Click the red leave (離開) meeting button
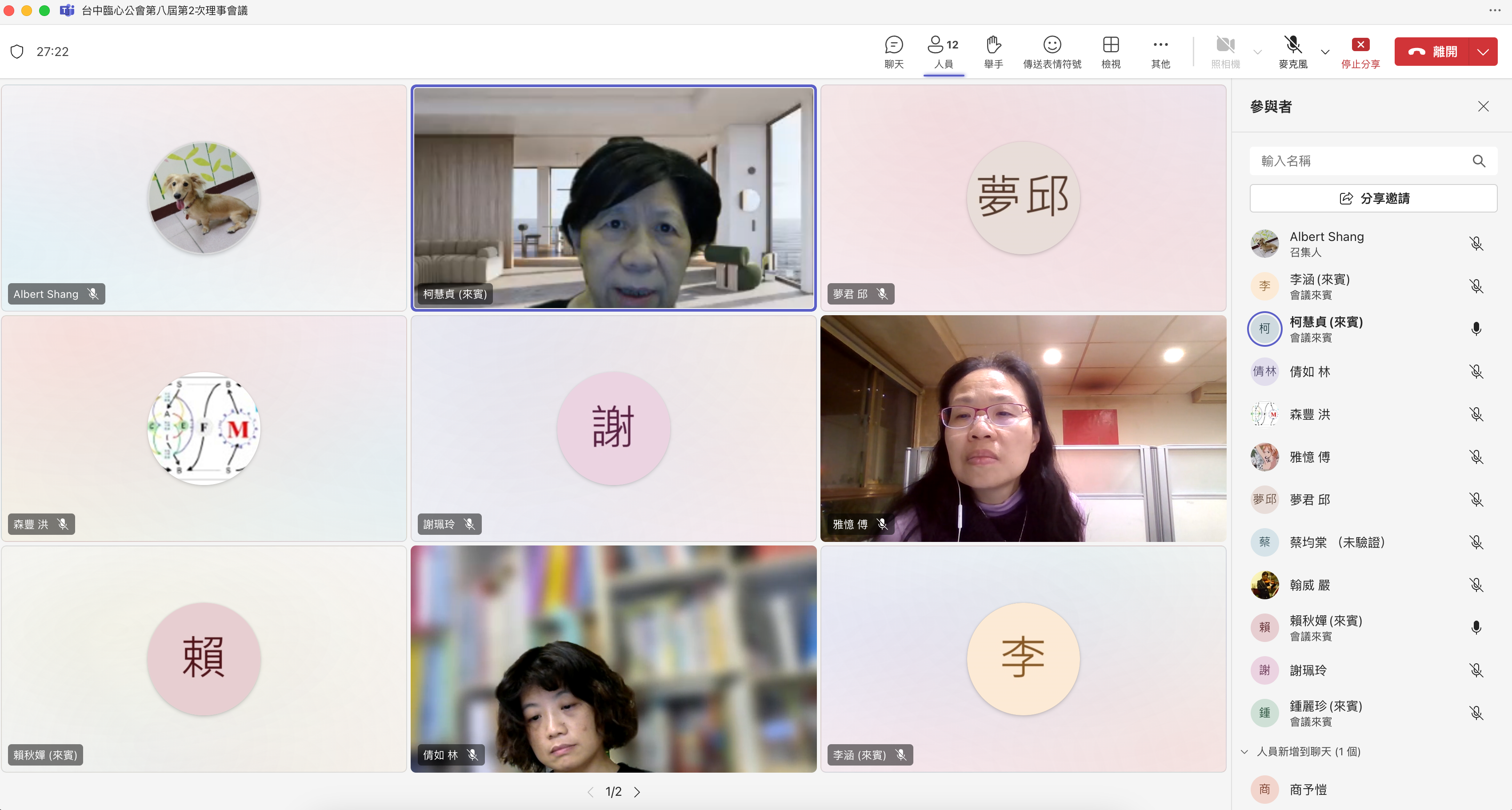This screenshot has width=1512, height=810. coord(1432,52)
